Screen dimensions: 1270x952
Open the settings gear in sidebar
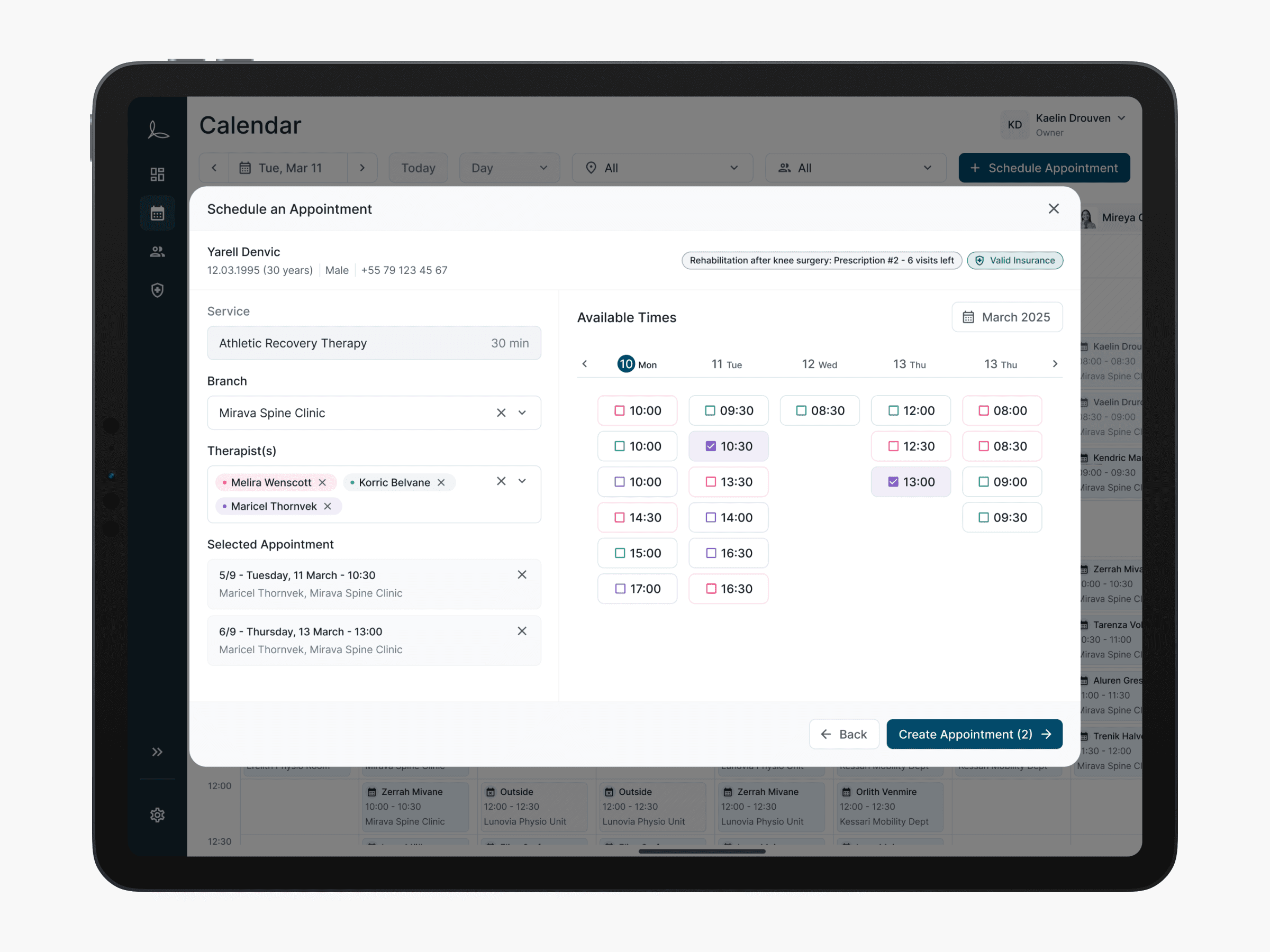[x=157, y=814]
